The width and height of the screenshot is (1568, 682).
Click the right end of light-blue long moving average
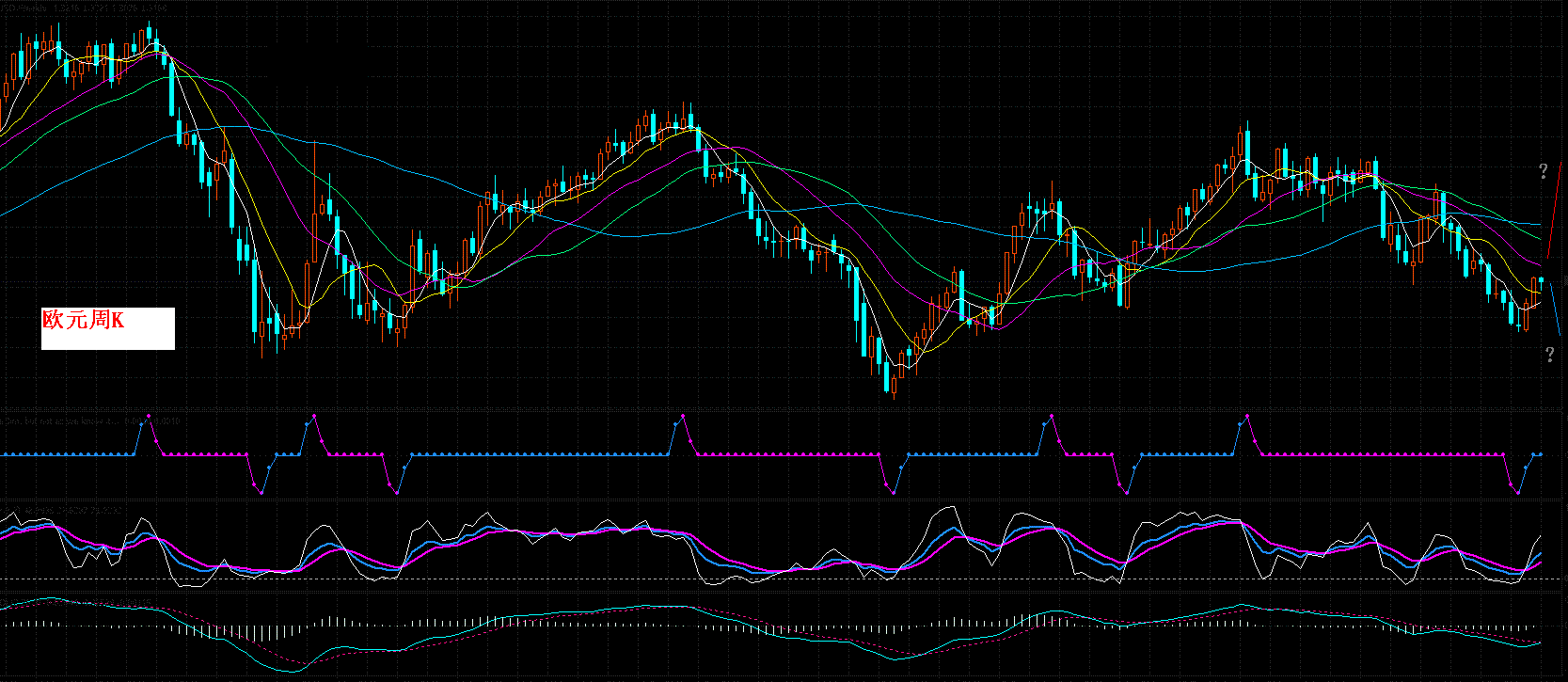[x=1540, y=225]
